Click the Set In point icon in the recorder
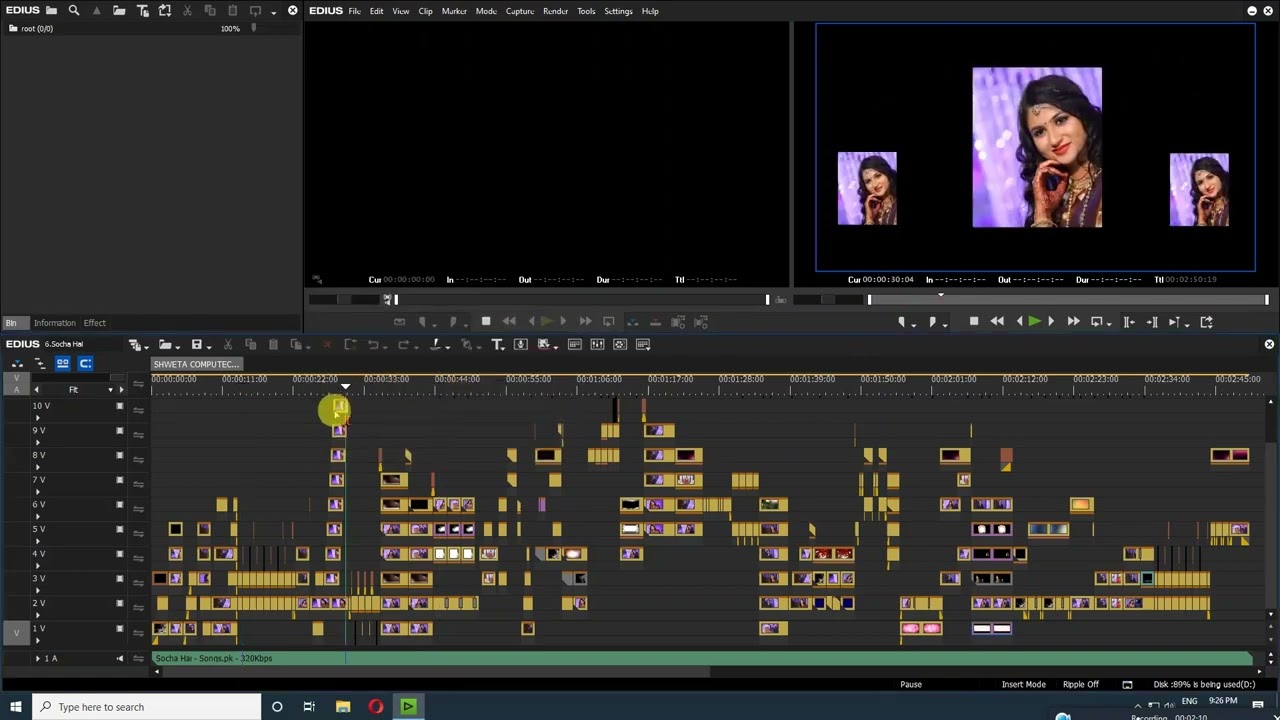1280x720 pixels. pos(902,322)
